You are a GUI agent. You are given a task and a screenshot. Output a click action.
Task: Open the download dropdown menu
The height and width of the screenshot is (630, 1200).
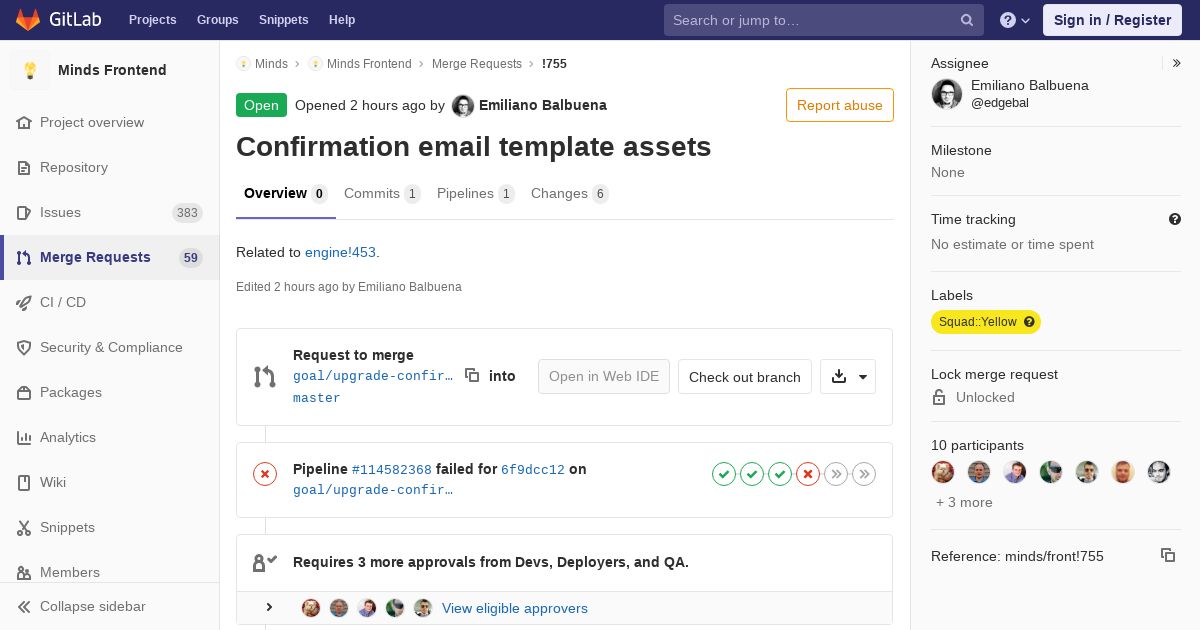848,377
